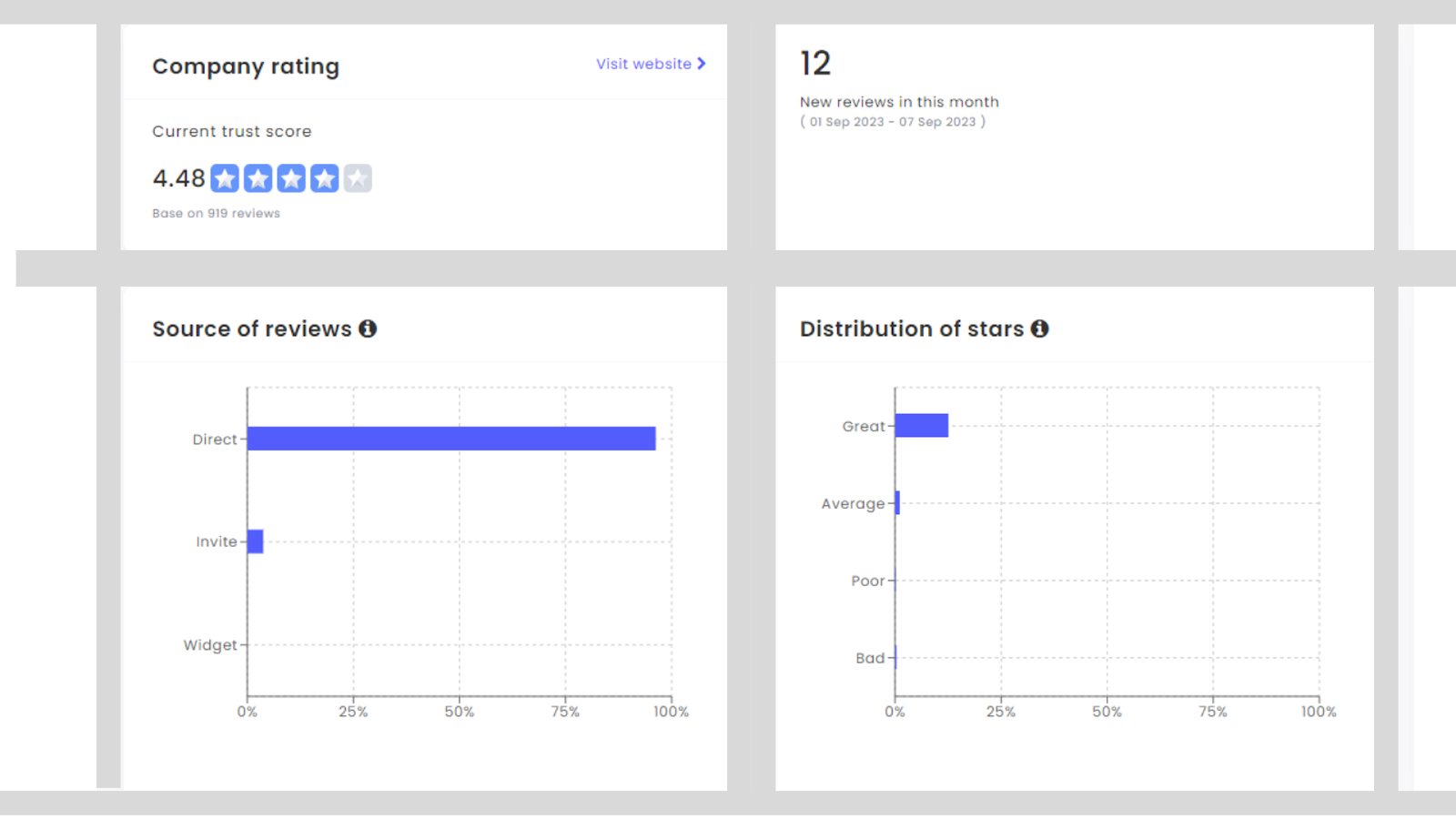Click the 4.48 trust score value
Viewport: 1456px width, 819px height.
click(x=178, y=178)
